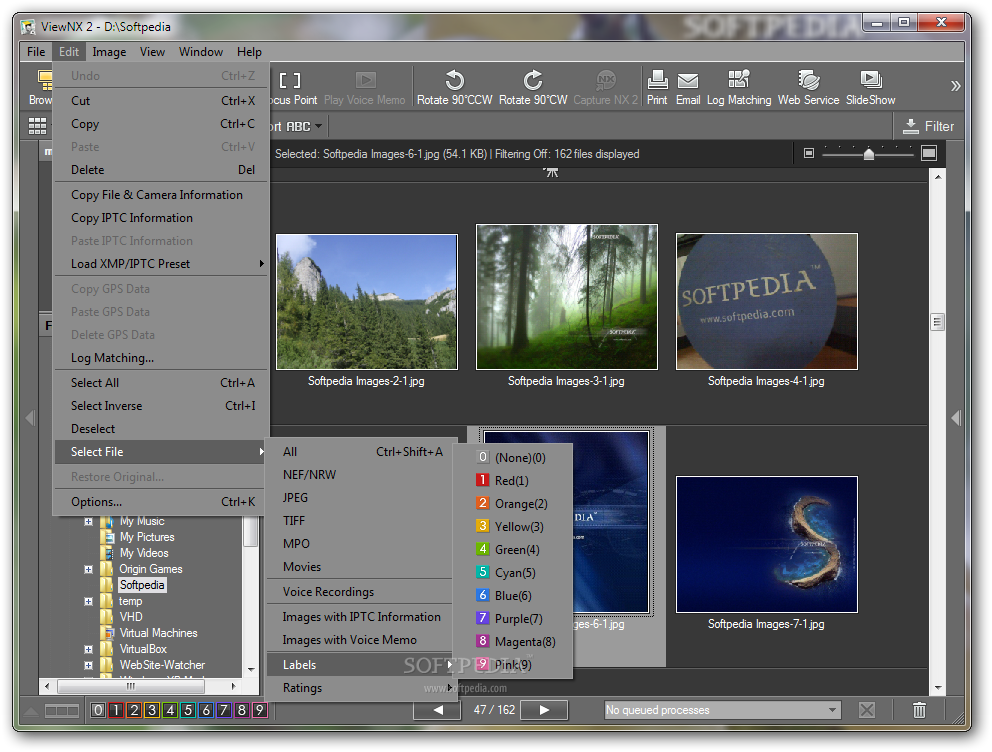
Task: Toggle label 8 magenta filter in status bar
Action: pos(242,710)
